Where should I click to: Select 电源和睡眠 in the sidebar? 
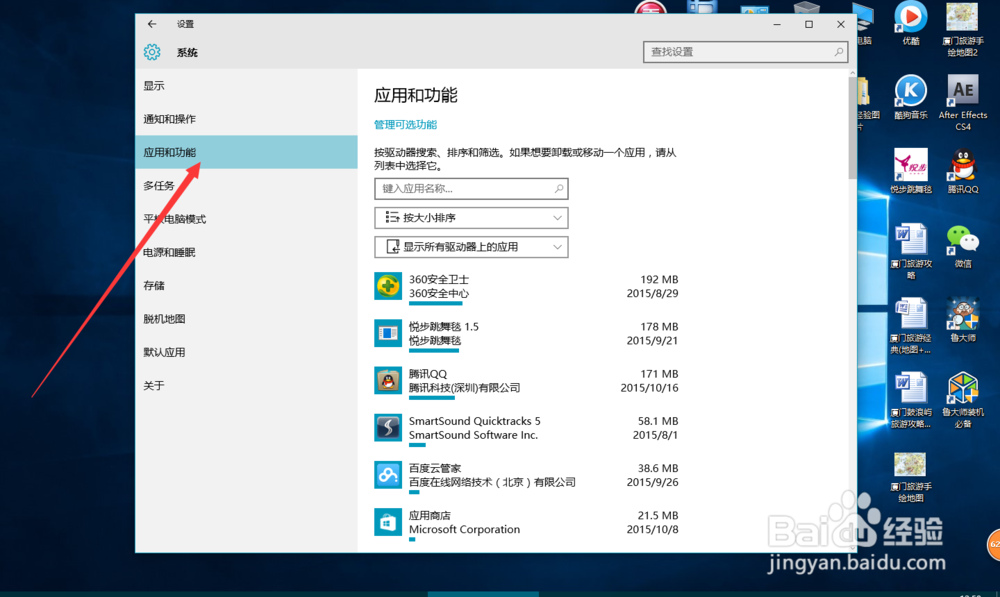[x=246, y=252]
